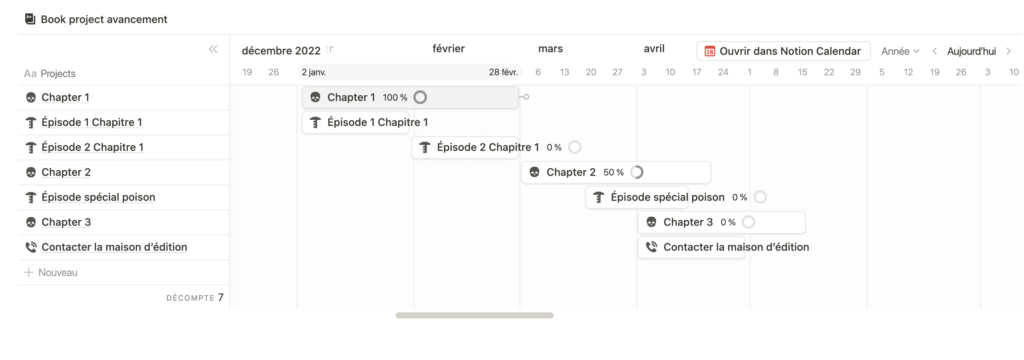Screen dimensions: 1024x360
Task: Click the skull icon in Chapter 1 row
Action: point(30,97)
